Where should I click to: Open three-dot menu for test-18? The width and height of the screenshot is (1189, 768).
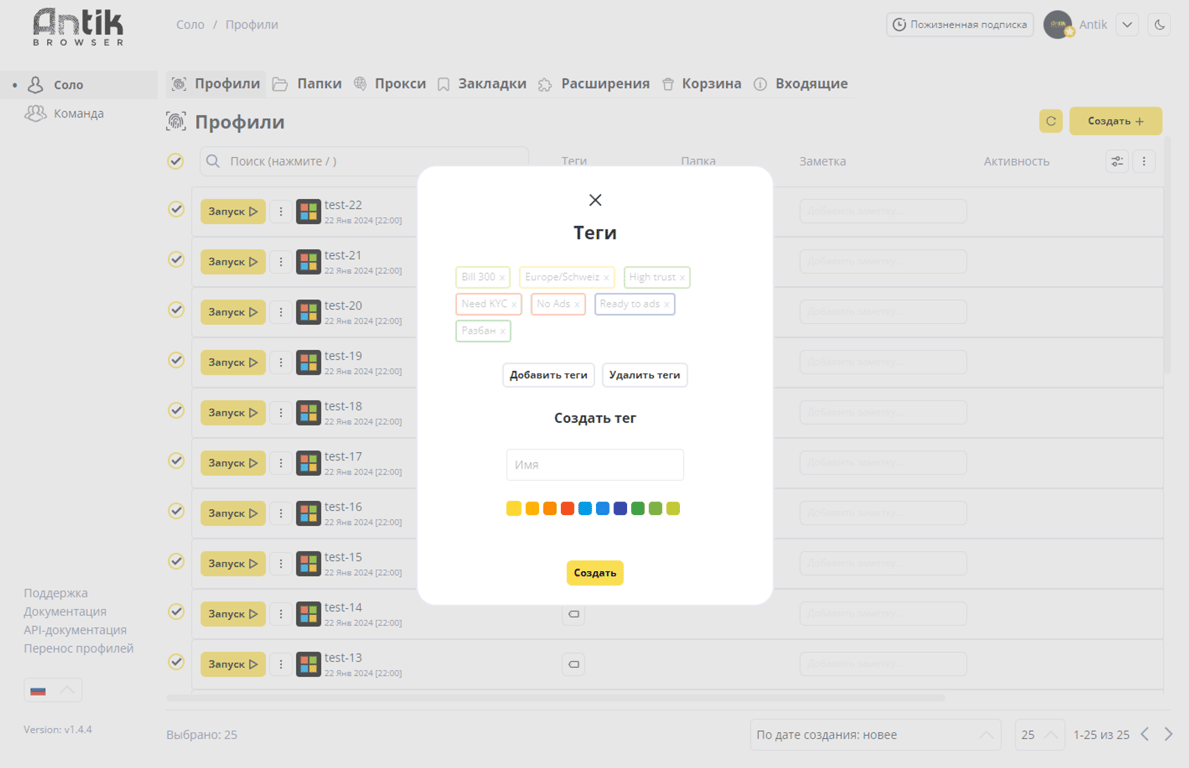(x=281, y=412)
